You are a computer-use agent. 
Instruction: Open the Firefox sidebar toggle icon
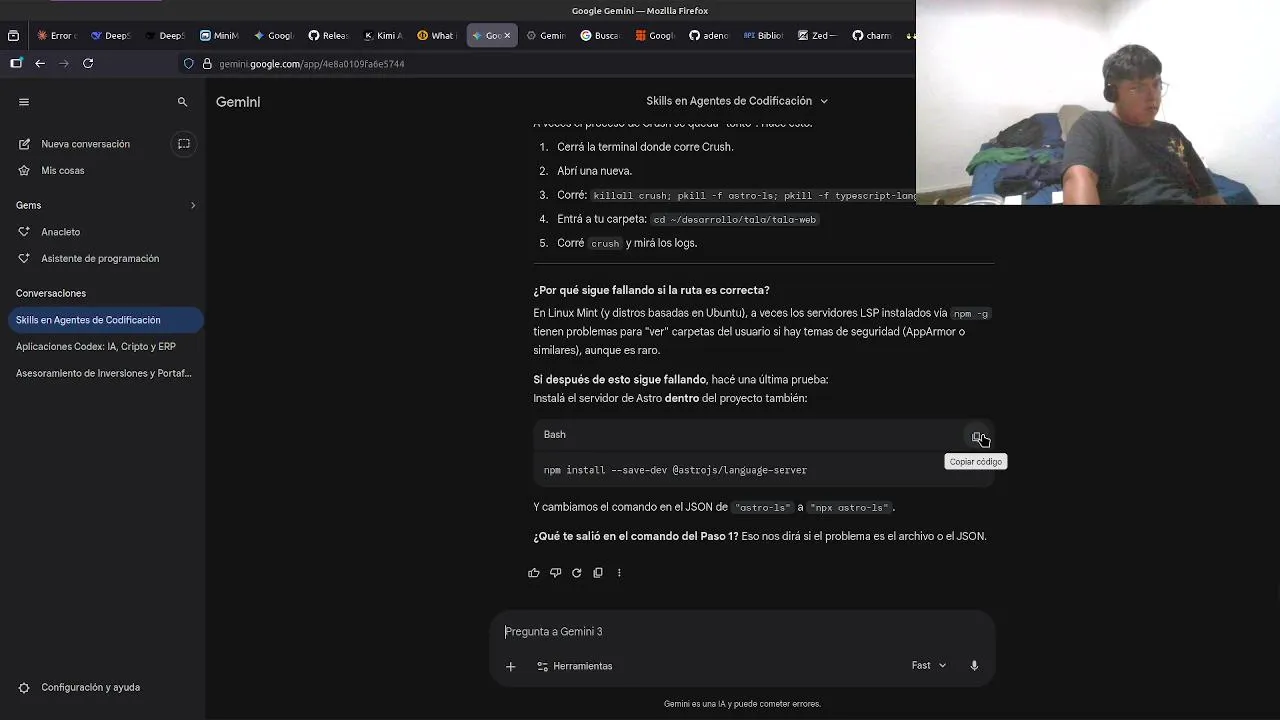(x=15, y=63)
